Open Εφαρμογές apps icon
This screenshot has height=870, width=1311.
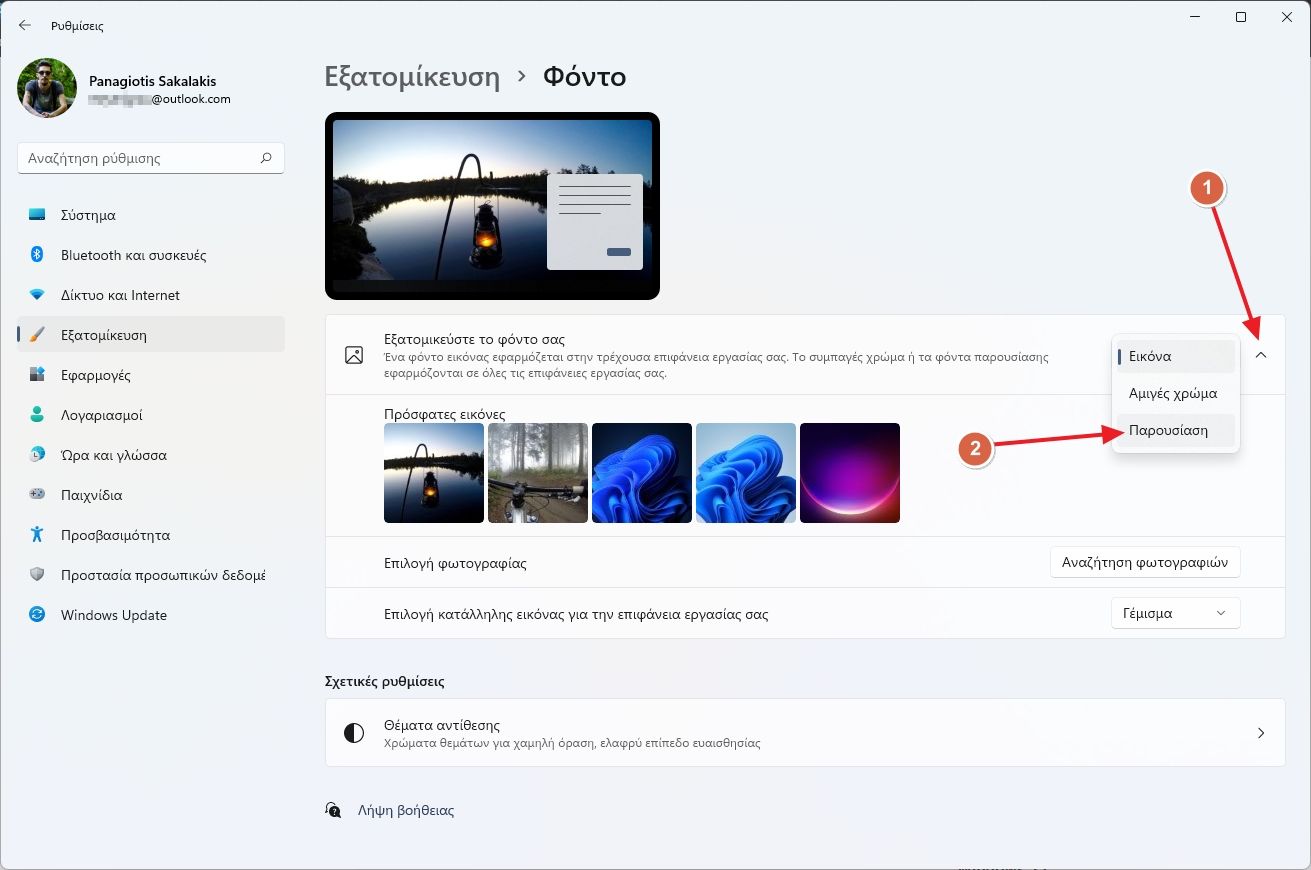click(37, 375)
